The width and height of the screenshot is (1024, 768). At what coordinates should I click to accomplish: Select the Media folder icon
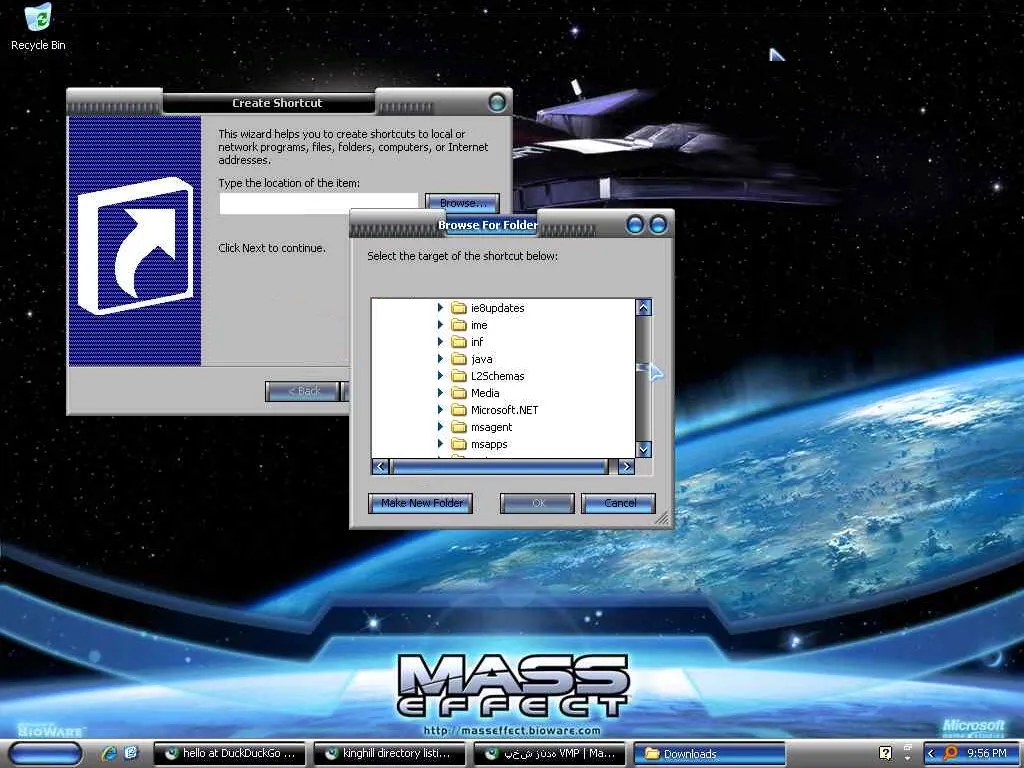[x=459, y=392]
